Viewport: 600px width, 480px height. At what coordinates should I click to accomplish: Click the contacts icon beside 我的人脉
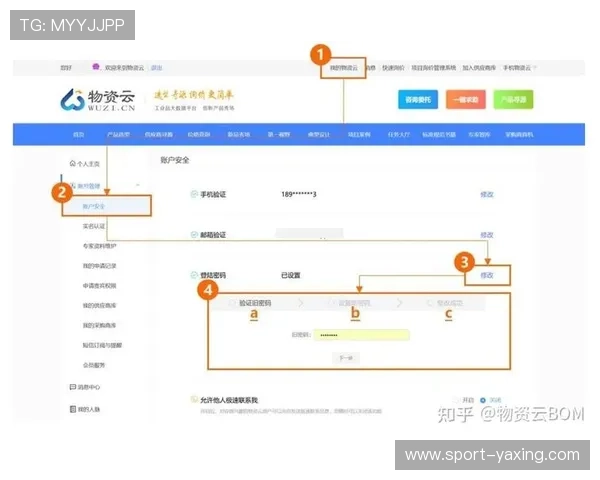coord(73,409)
